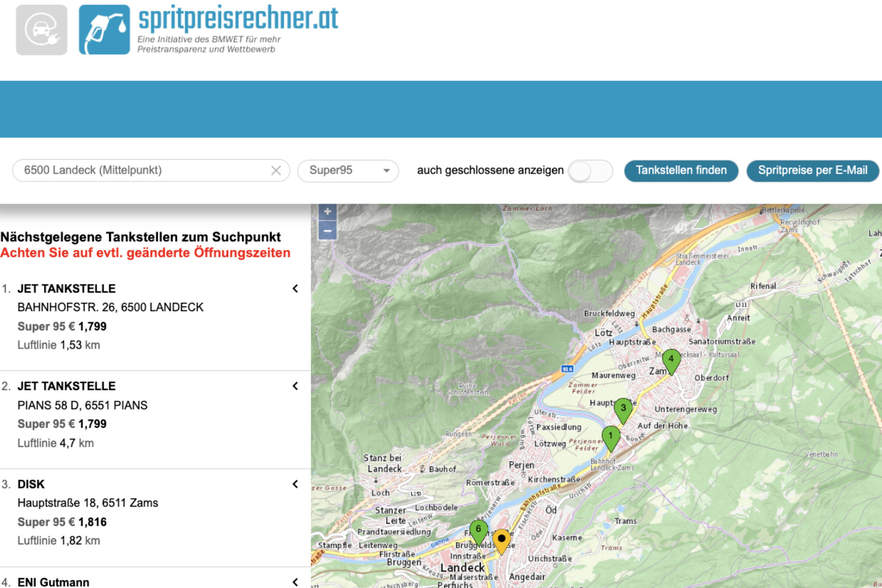882x588 pixels.
Task: Zoom out the map with minus button
Action: [x=327, y=231]
